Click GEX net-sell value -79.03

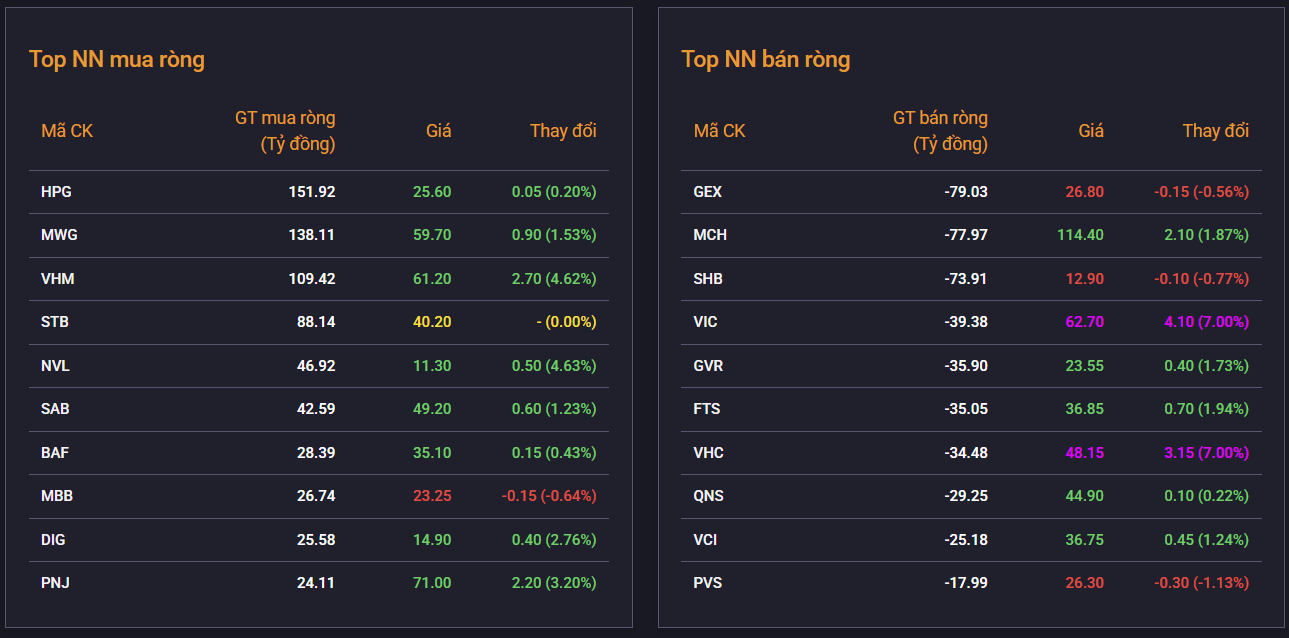(x=966, y=192)
